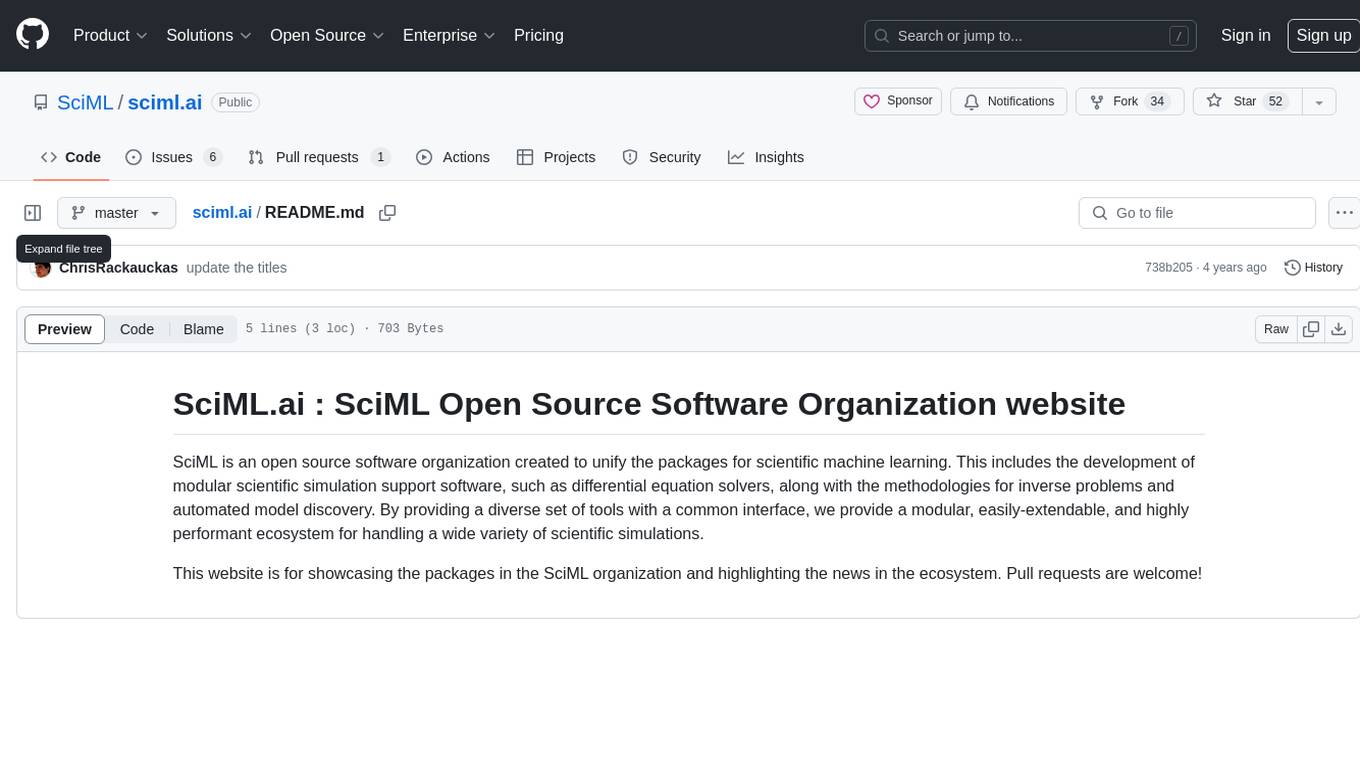This screenshot has height=764, width=1360.
Task: Open the SciML organization link
Action: pos(85,102)
